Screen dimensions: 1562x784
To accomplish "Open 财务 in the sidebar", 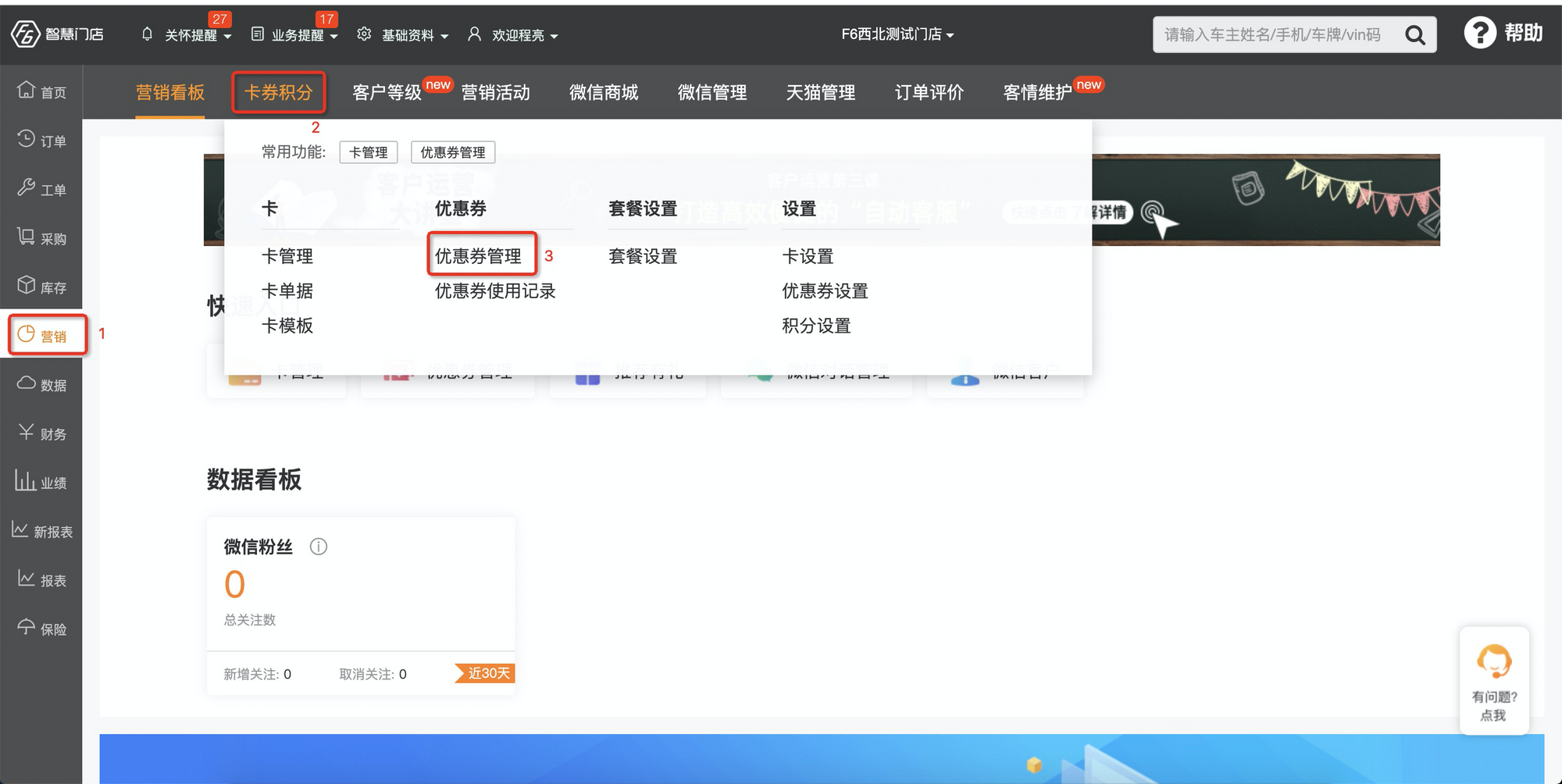I will (41, 433).
